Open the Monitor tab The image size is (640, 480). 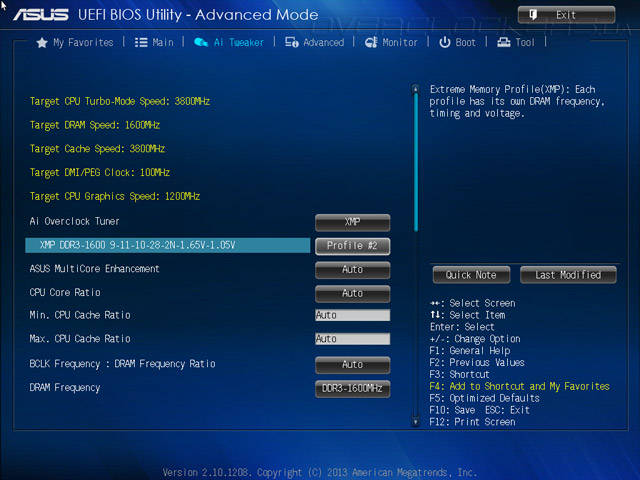391,42
